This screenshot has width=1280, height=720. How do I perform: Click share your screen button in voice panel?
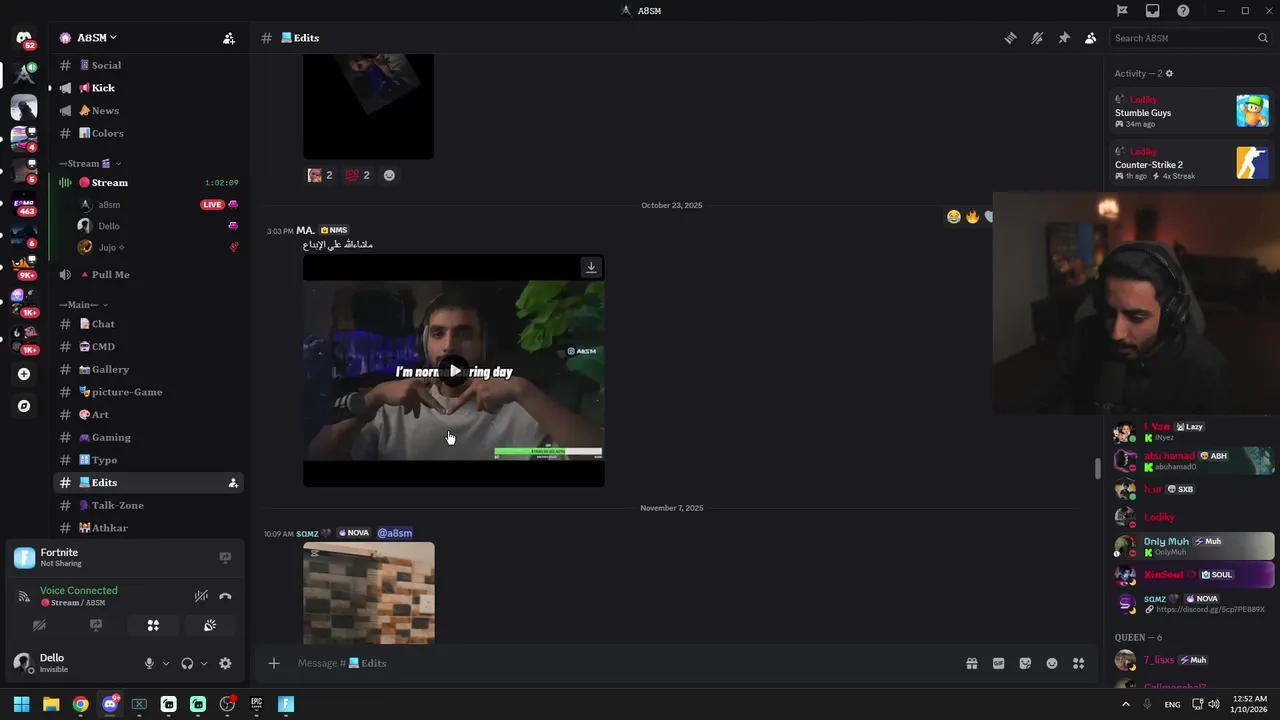coord(96,625)
